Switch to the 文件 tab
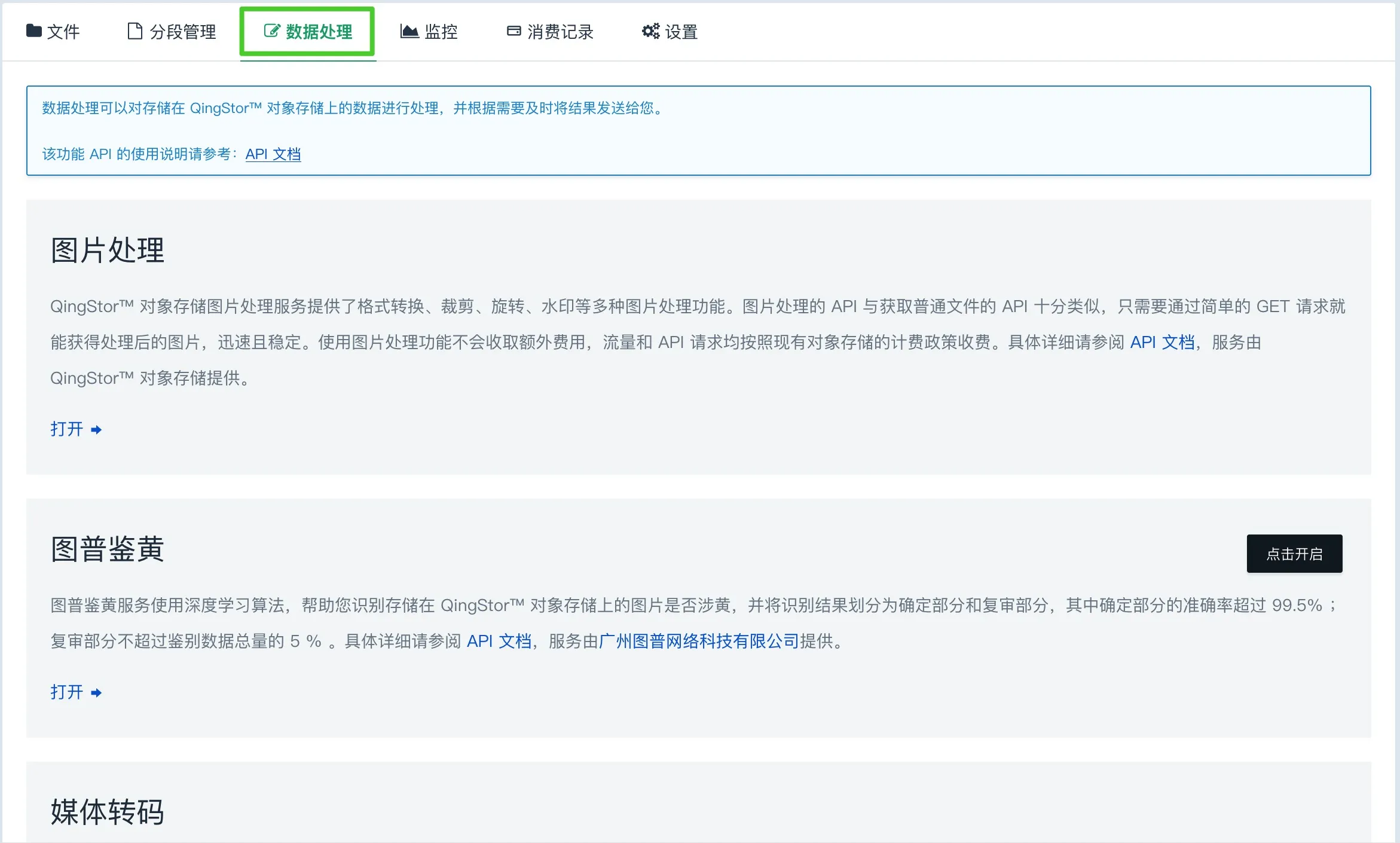Screen dimensions: 1400x843 click(x=63, y=32)
